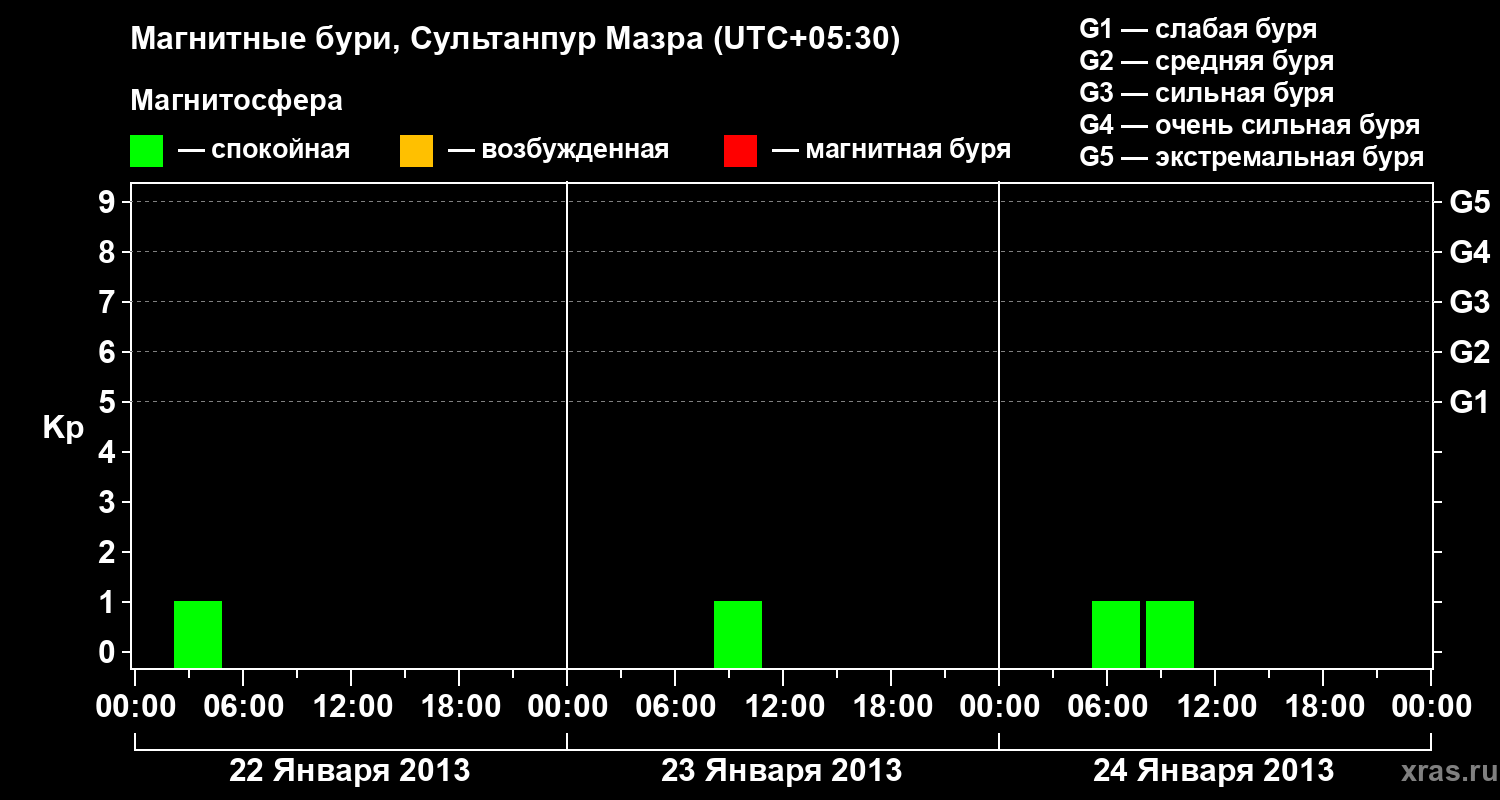Click the green 'спокойная' legend swatch

(x=146, y=150)
